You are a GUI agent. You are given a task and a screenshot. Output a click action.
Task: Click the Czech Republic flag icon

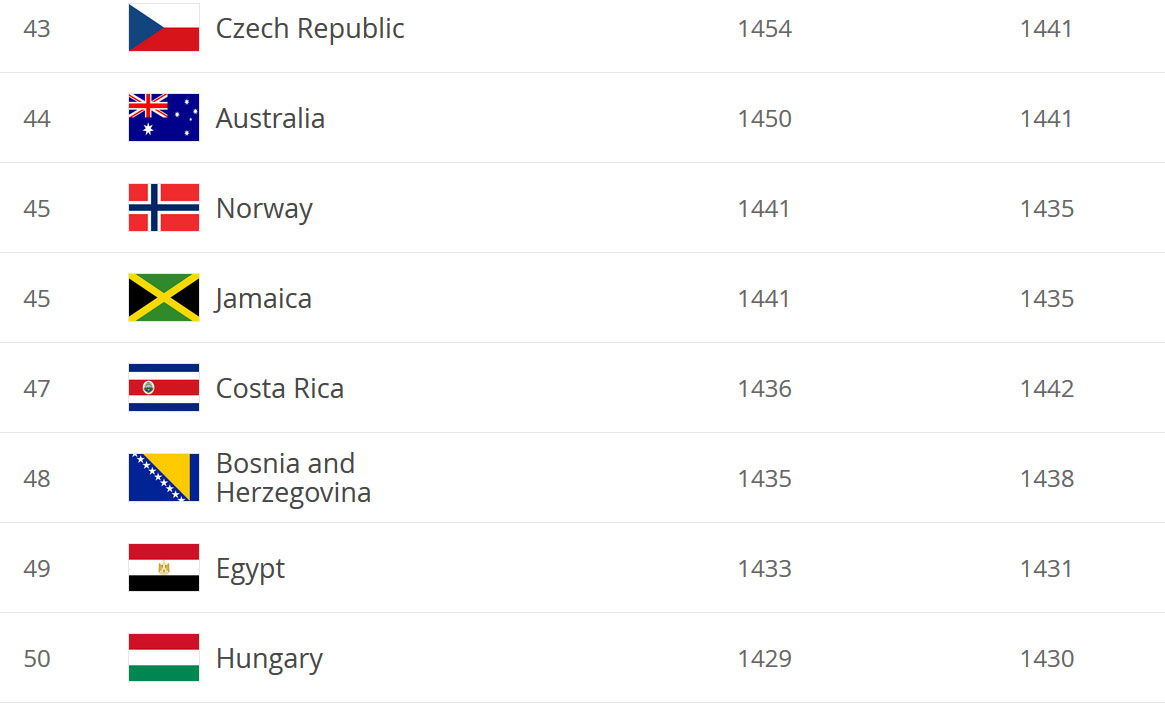coord(163,27)
